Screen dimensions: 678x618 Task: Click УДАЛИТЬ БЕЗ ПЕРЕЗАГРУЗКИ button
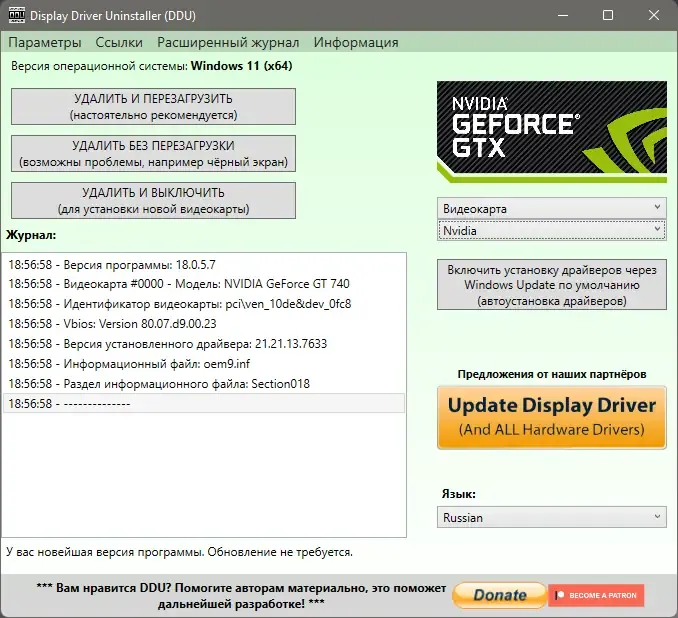pyautogui.click(x=154, y=154)
